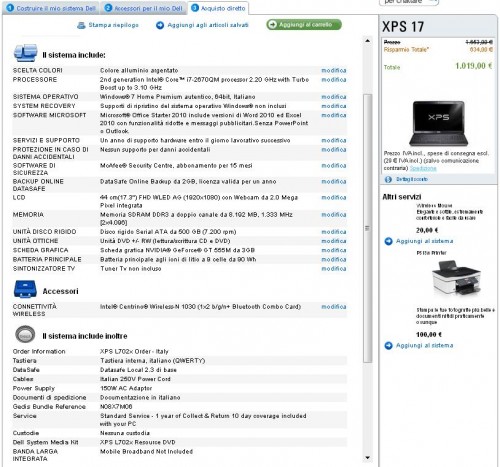Switch to Accessori per il mio Dell tab
500x467 pixels.
(143, 8)
